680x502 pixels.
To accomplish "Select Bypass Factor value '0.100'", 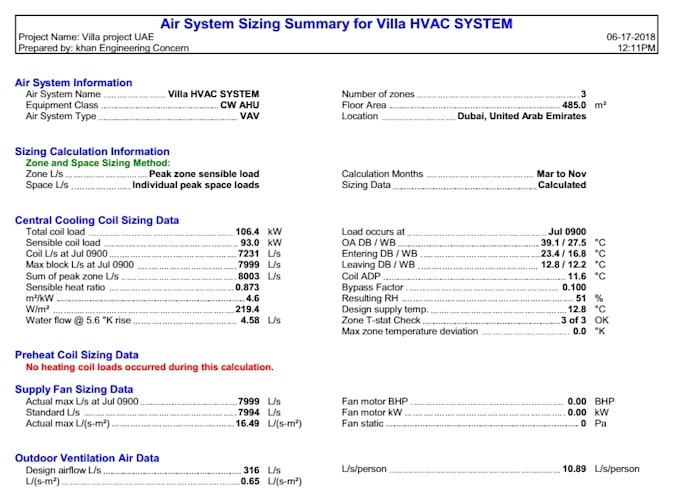I will tap(574, 287).
